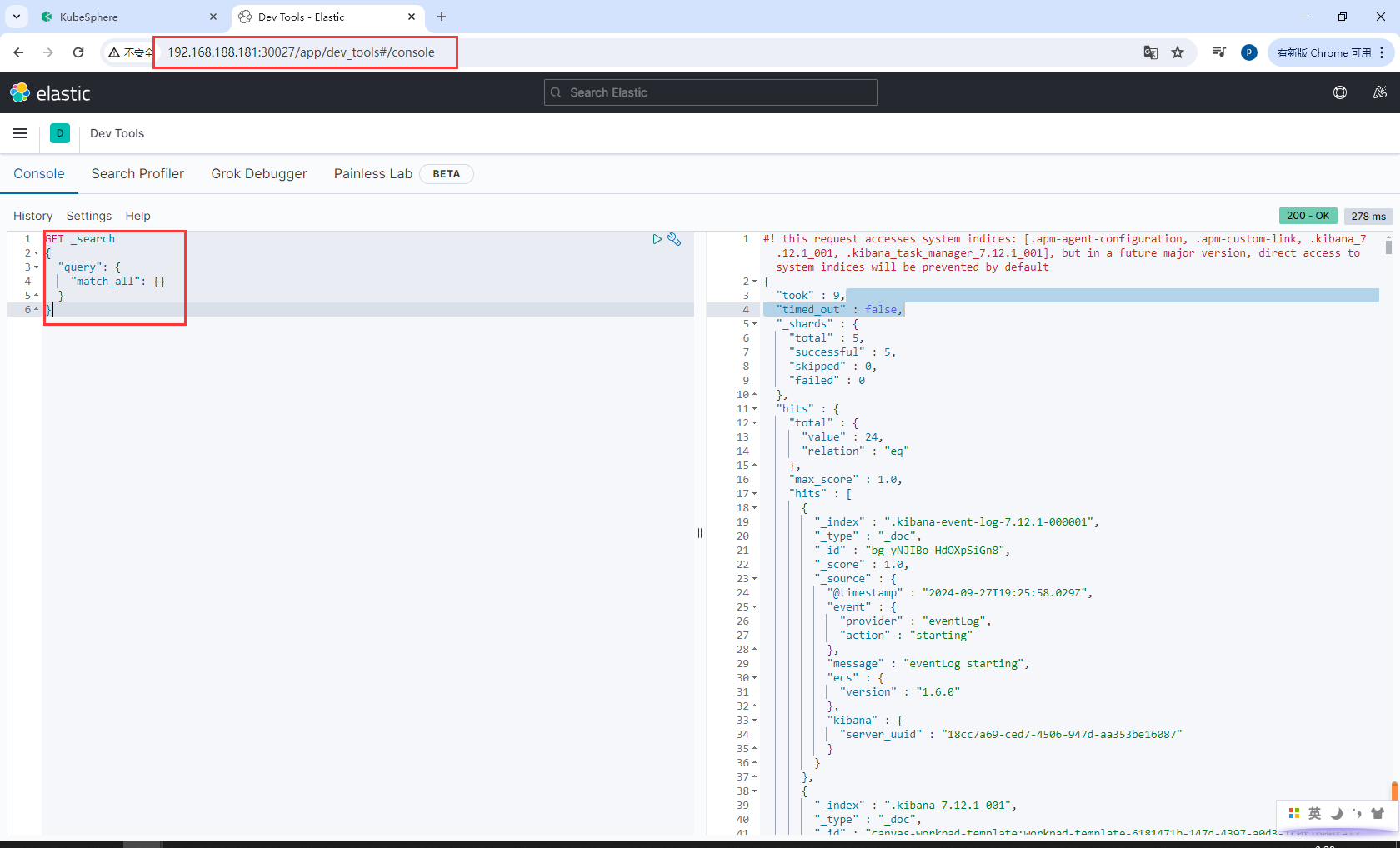Select the Console tab
The height and width of the screenshot is (848, 1400).
point(39,173)
